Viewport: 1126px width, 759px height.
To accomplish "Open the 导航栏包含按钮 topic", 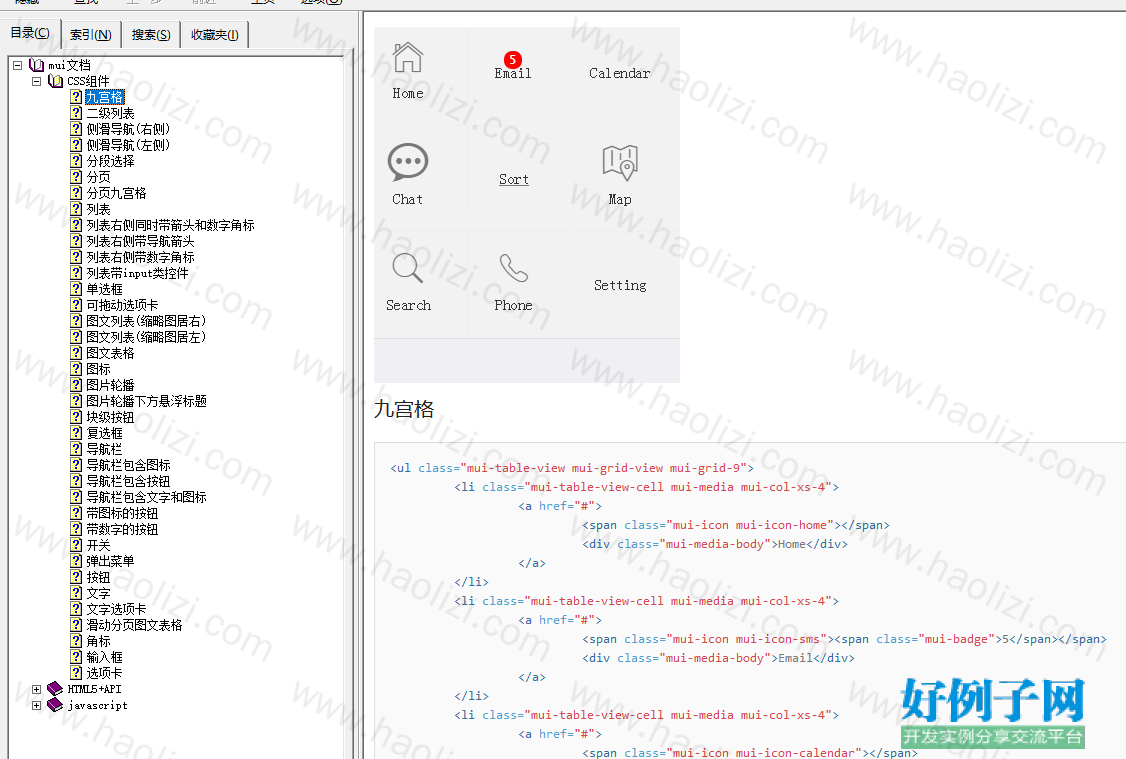I will click(x=128, y=481).
